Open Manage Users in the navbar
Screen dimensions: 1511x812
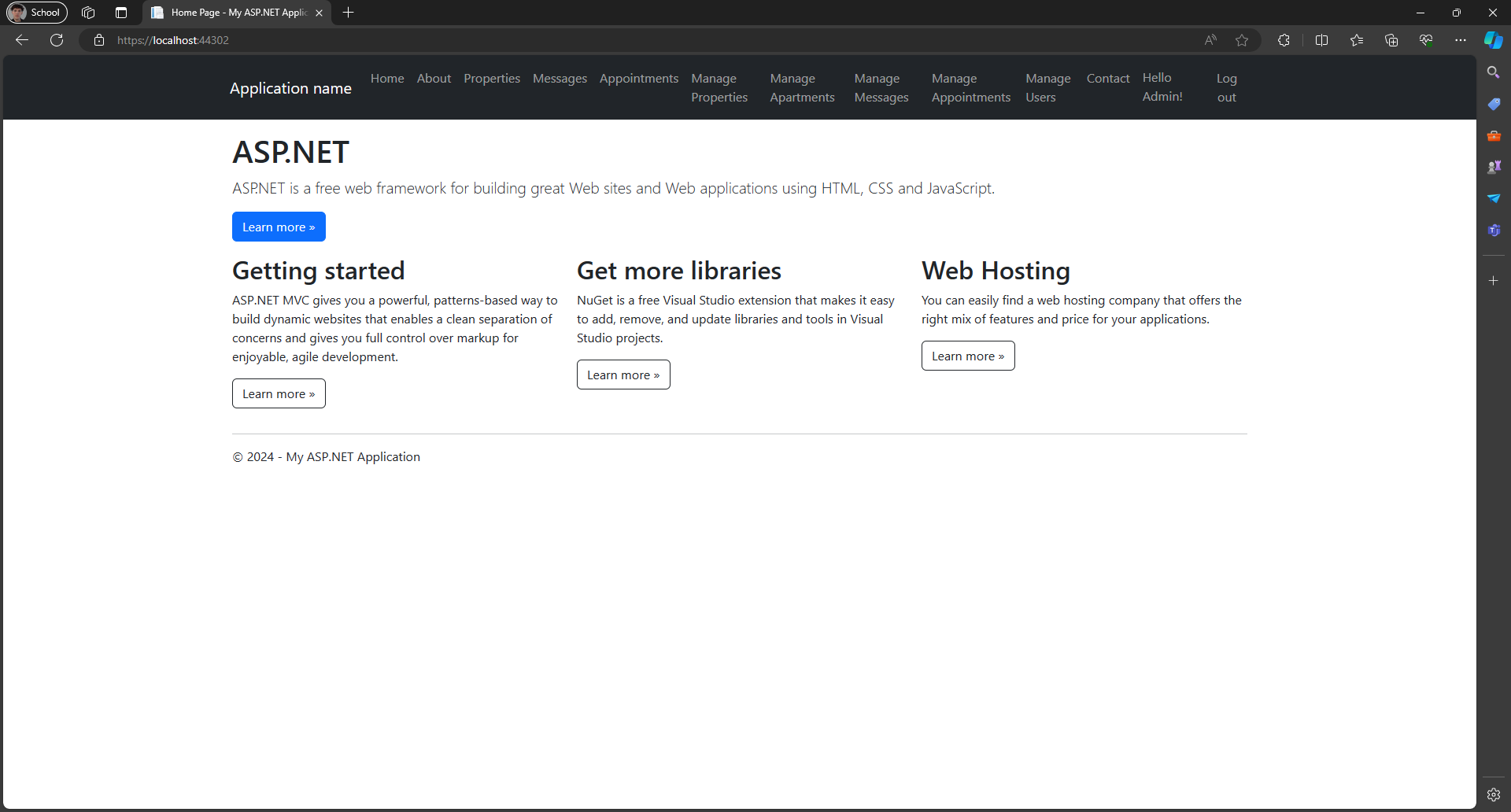click(1048, 88)
